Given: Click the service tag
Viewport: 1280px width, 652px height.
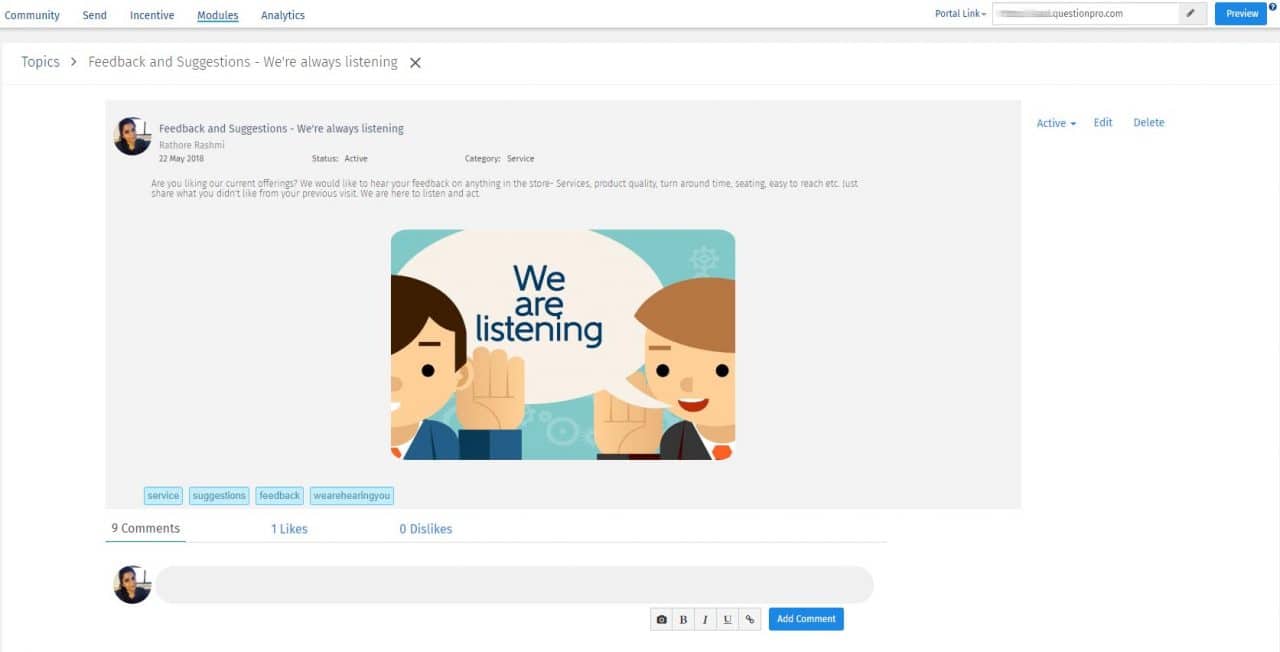Looking at the screenshot, I should [163, 495].
